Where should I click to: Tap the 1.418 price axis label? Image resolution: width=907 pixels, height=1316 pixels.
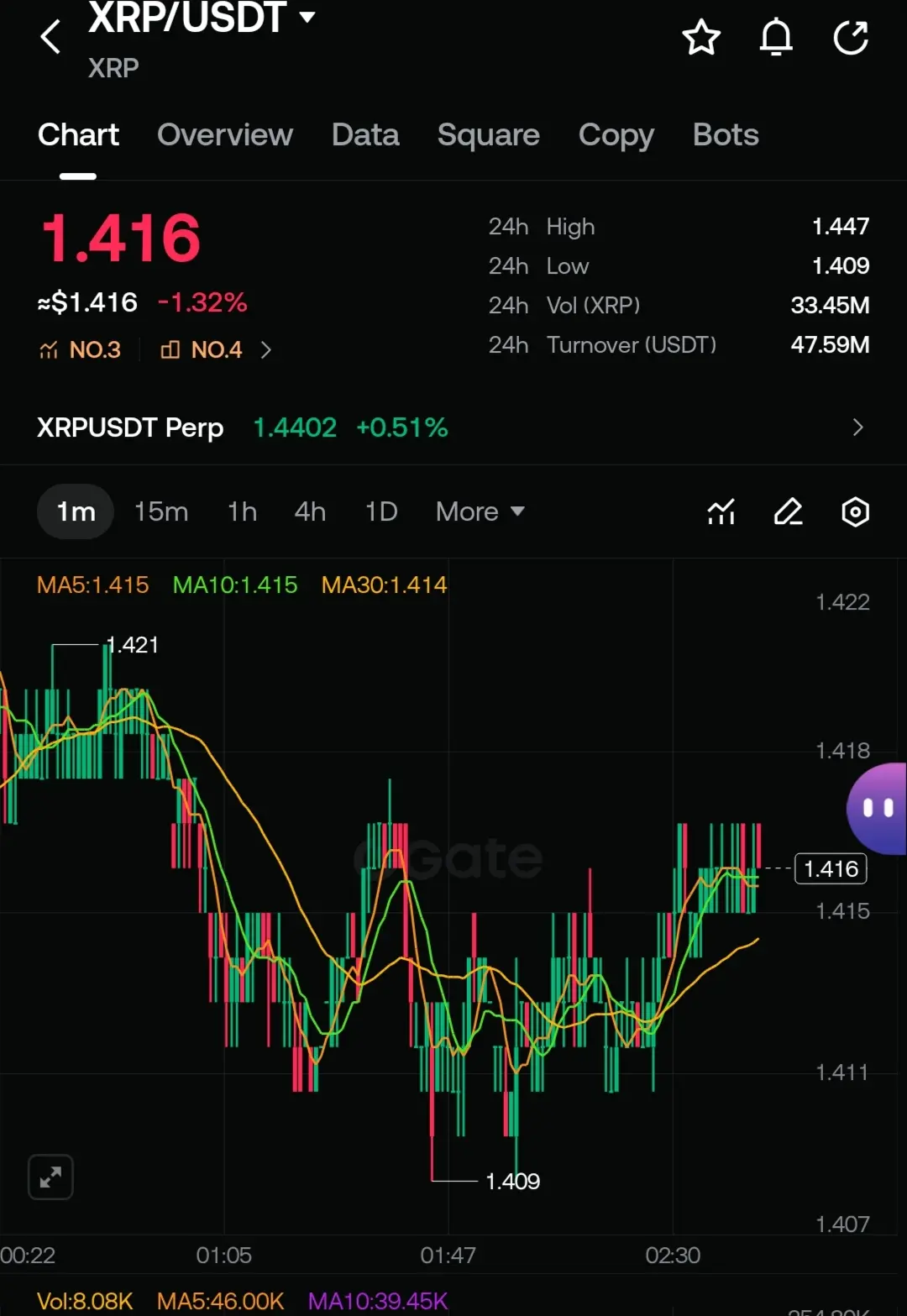(842, 751)
